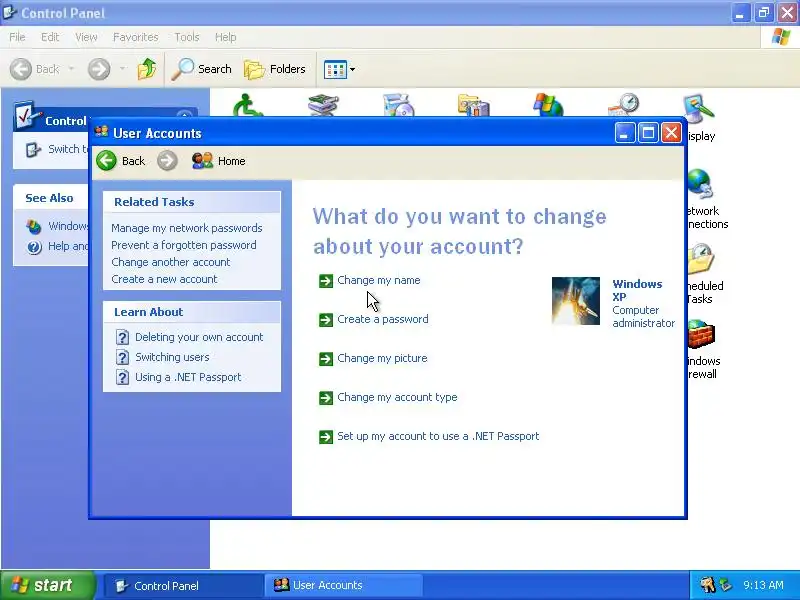800x600 pixels.
Task: Open the Favorites menu in Control Panel
Action: [135, 37]
